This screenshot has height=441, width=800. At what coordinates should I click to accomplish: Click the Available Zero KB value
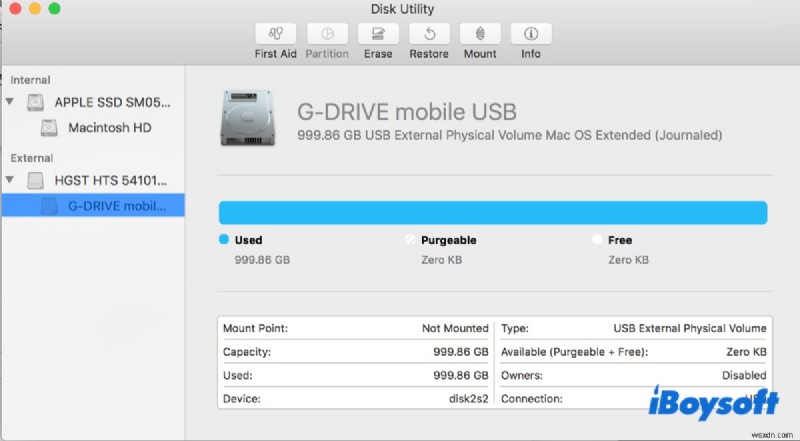pos(746,352)
